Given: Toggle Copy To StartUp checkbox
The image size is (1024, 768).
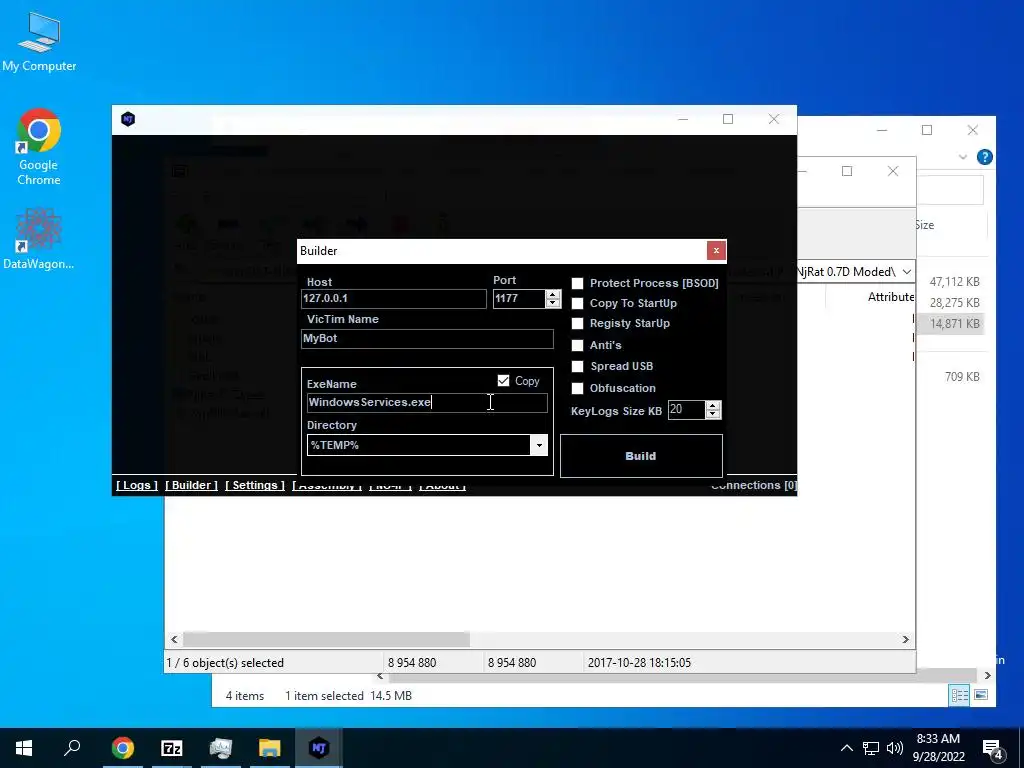Looking at the screenshot, I should point(577,304).
